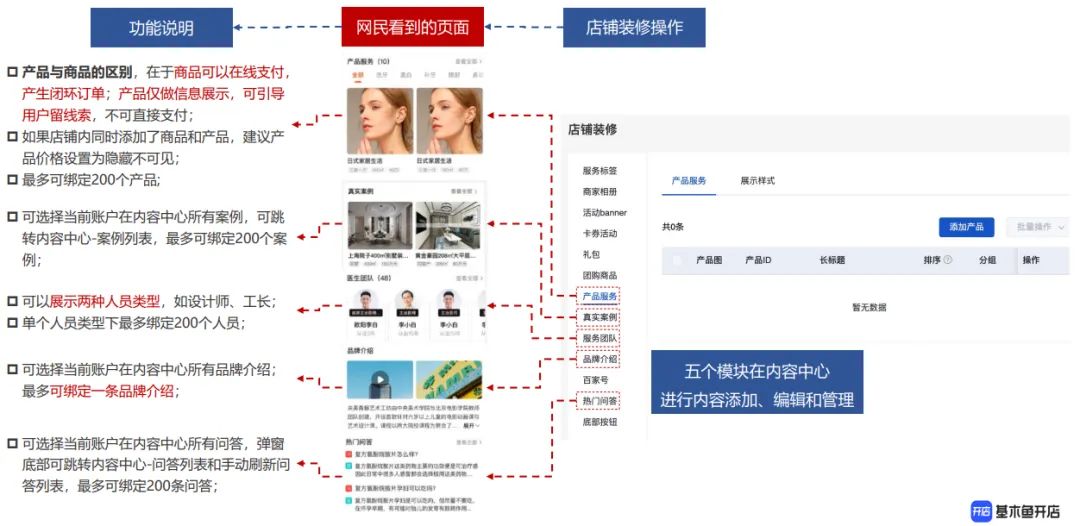This screenshot has height=526, width=1080.
Task: Play the brand introduction video thumbnail
Action: click(x=379, y=380)
